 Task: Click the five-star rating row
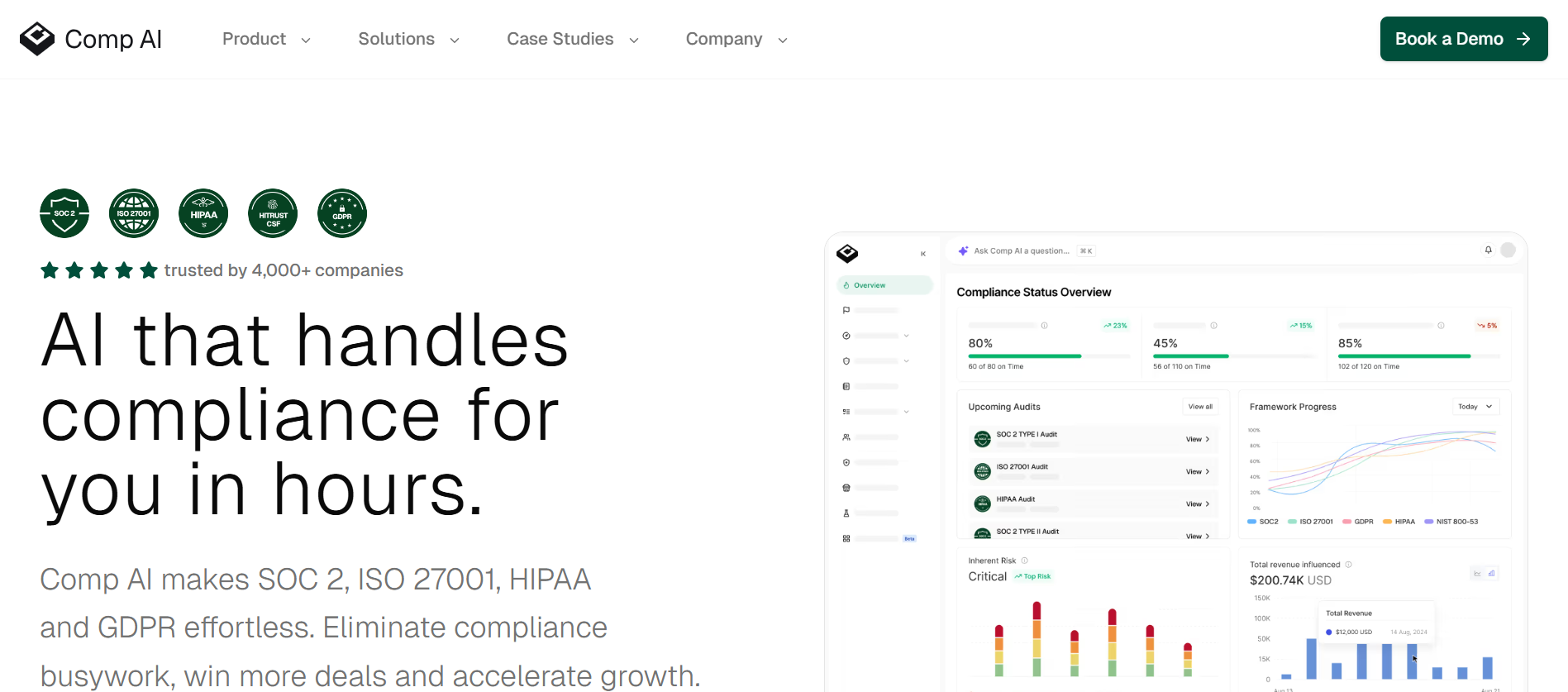coord(99,270)
